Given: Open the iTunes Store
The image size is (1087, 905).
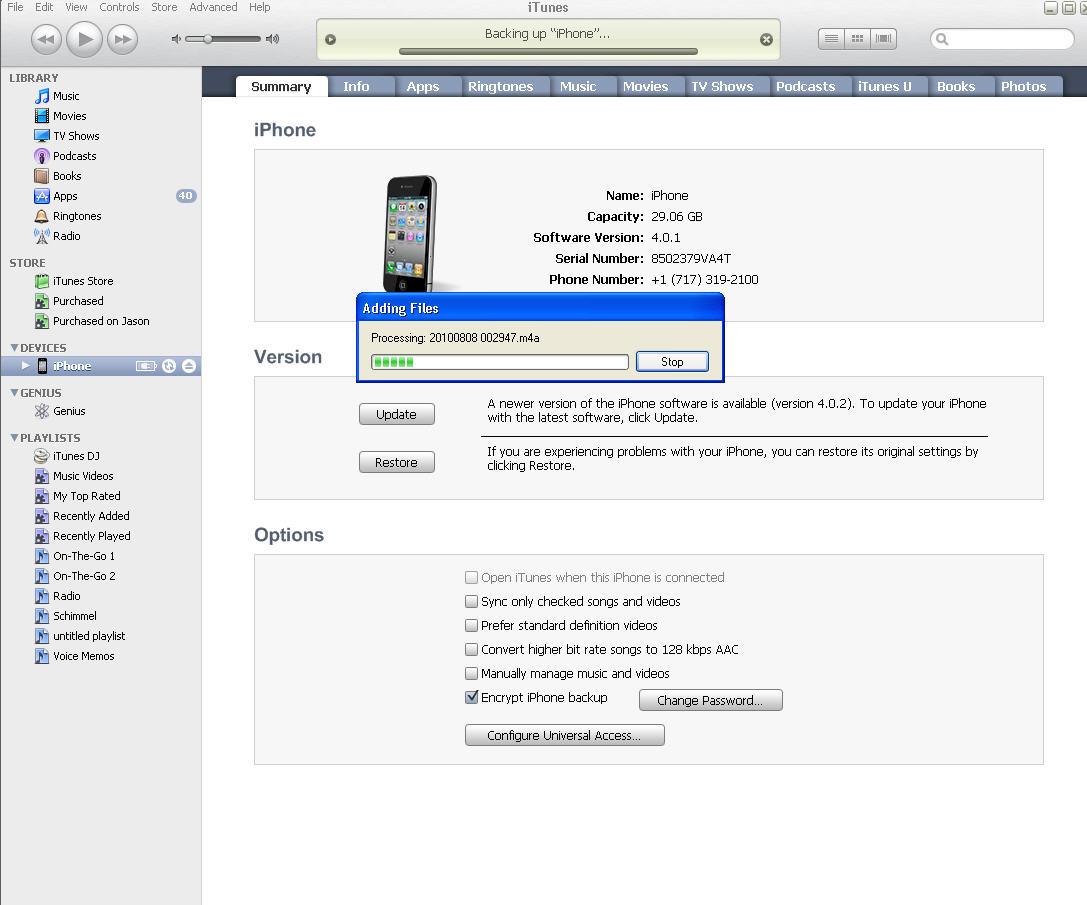Looking at the screenshot, I should pos(82,281).
